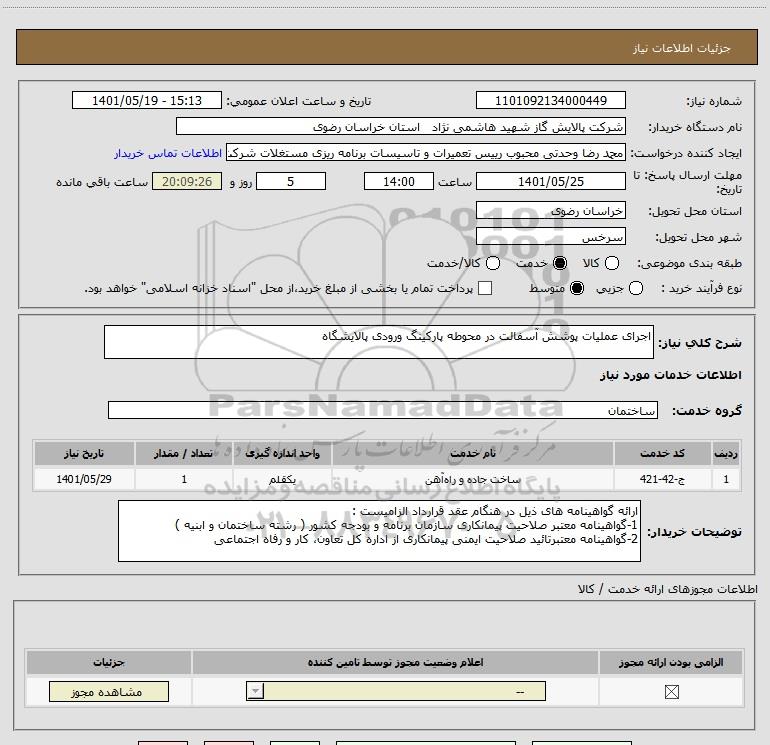Click the اطلاعات مجوزهای ارائه خدمت / کالا heading

pos(667,589)
